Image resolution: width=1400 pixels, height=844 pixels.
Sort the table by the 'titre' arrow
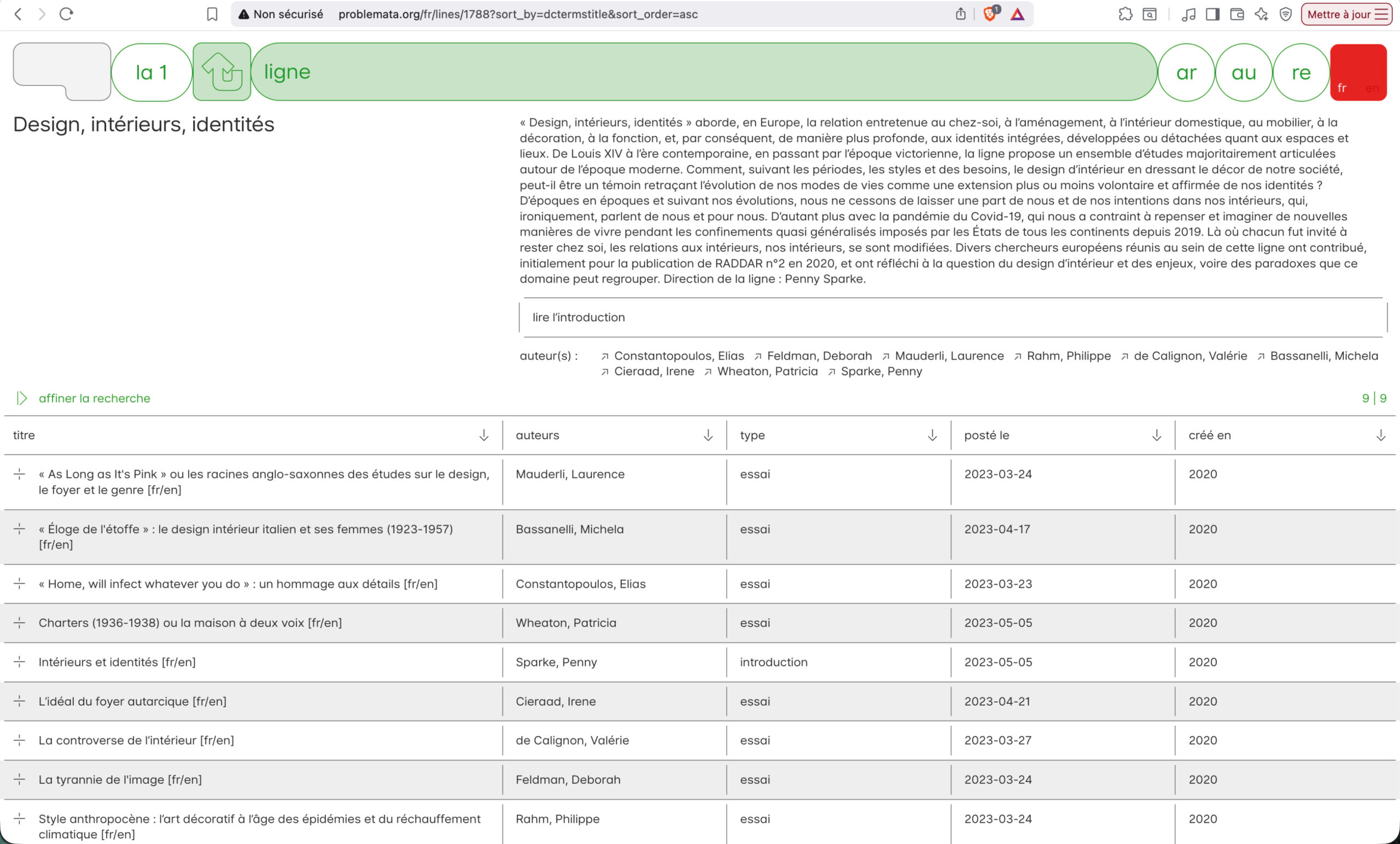[483, 435]
